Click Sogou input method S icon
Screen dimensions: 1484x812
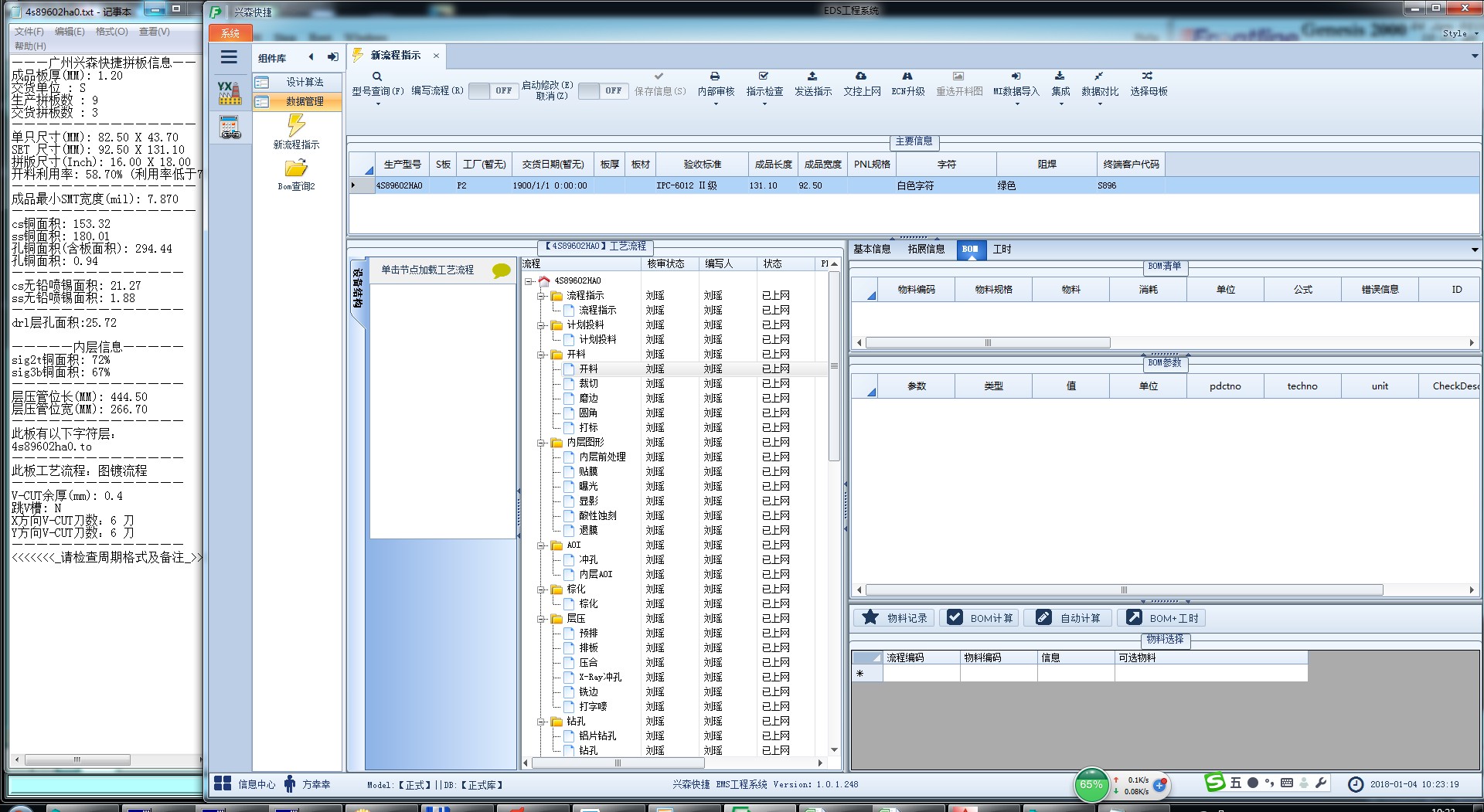[x=1215, y=783]
